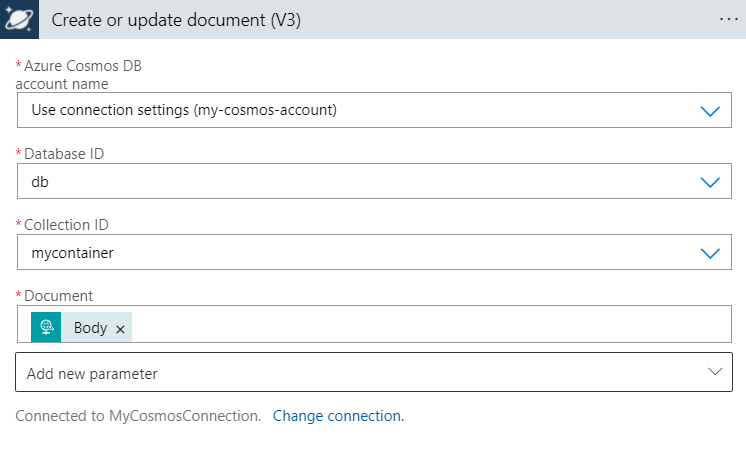Viewport: 746px width, 449px height.
Task: Open the Collection ID dropdown arrow
Action: (710, 254)
